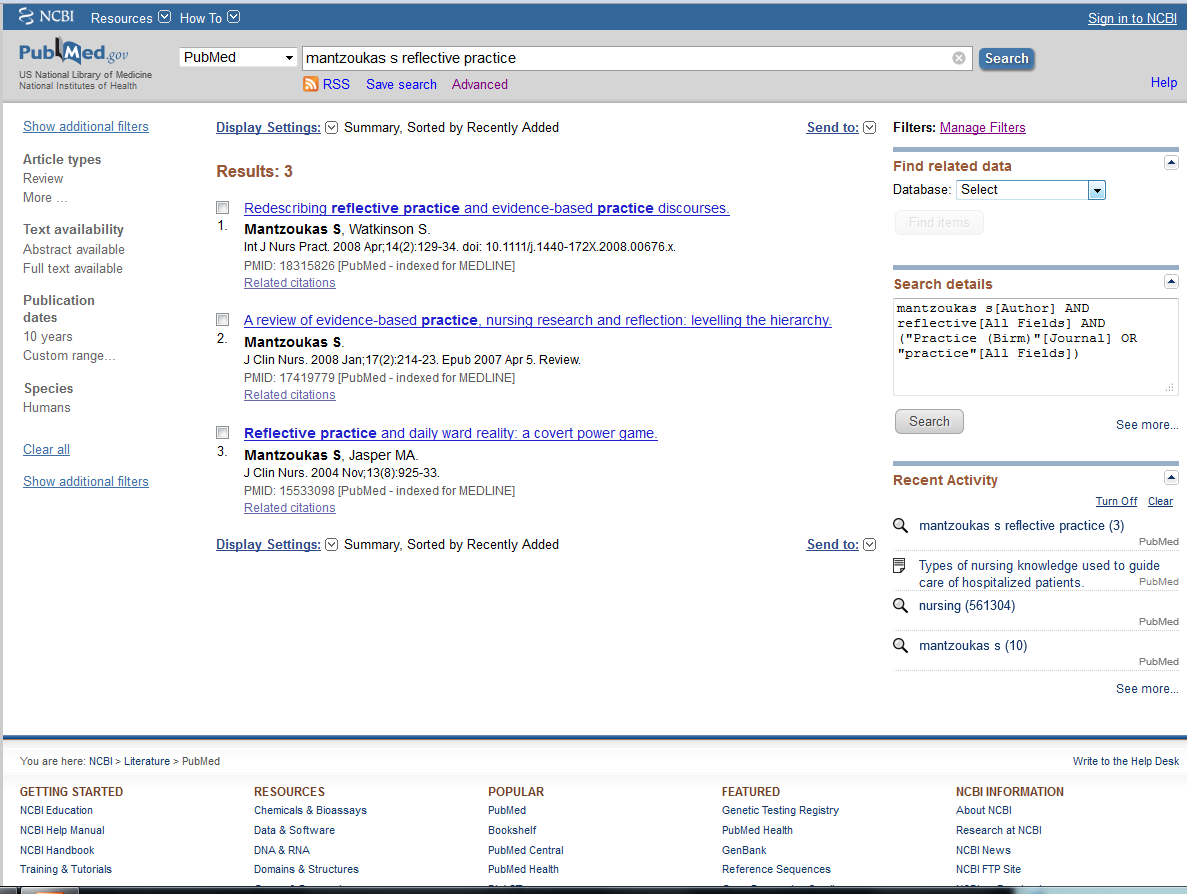This screenshot has height=894, width=1187.
Task: Click top Show additional filters link
Action: (86, 126)
